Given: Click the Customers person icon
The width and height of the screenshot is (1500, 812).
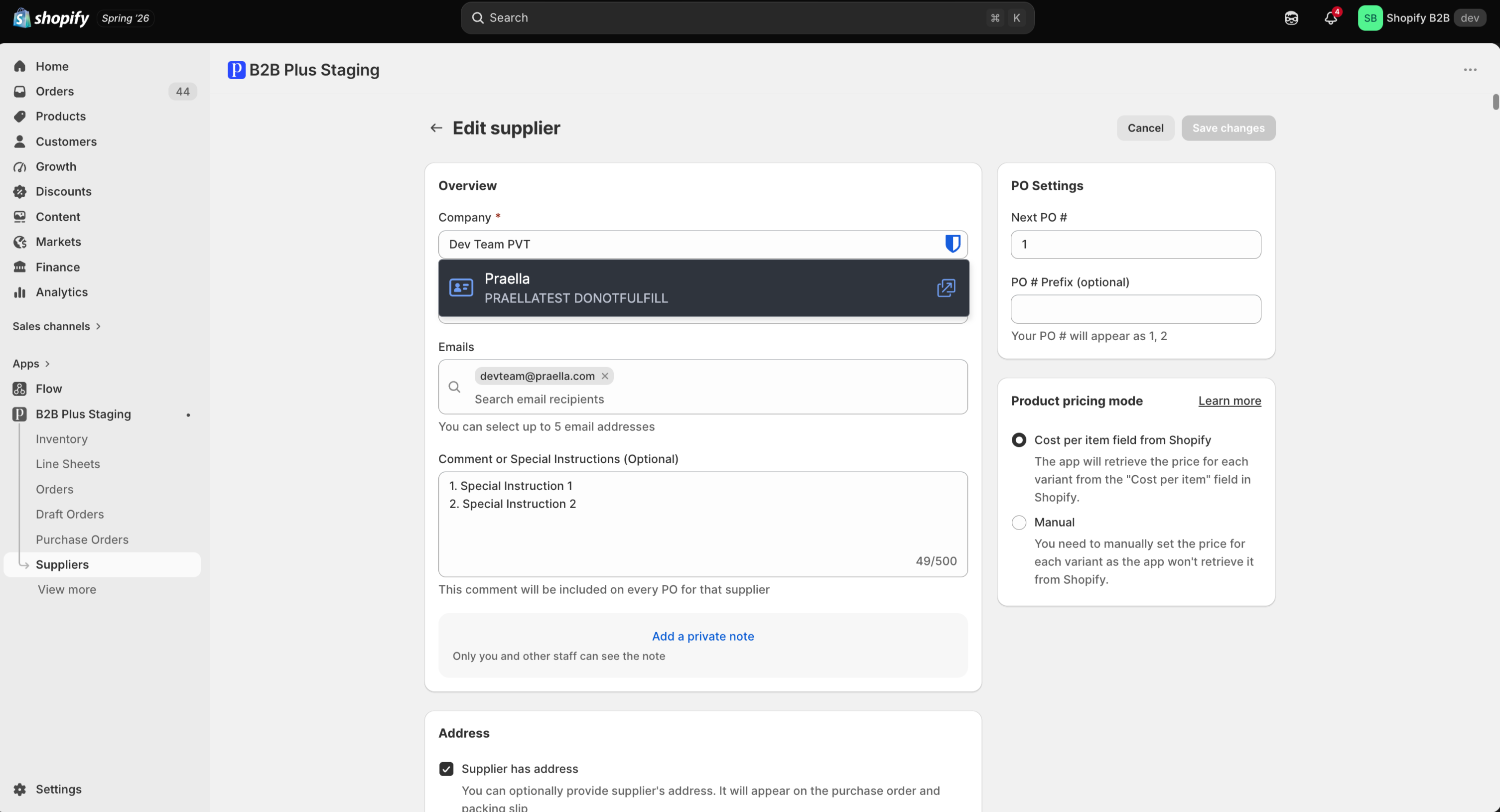Looking at the screenshot, I should (x=20, y=141).
